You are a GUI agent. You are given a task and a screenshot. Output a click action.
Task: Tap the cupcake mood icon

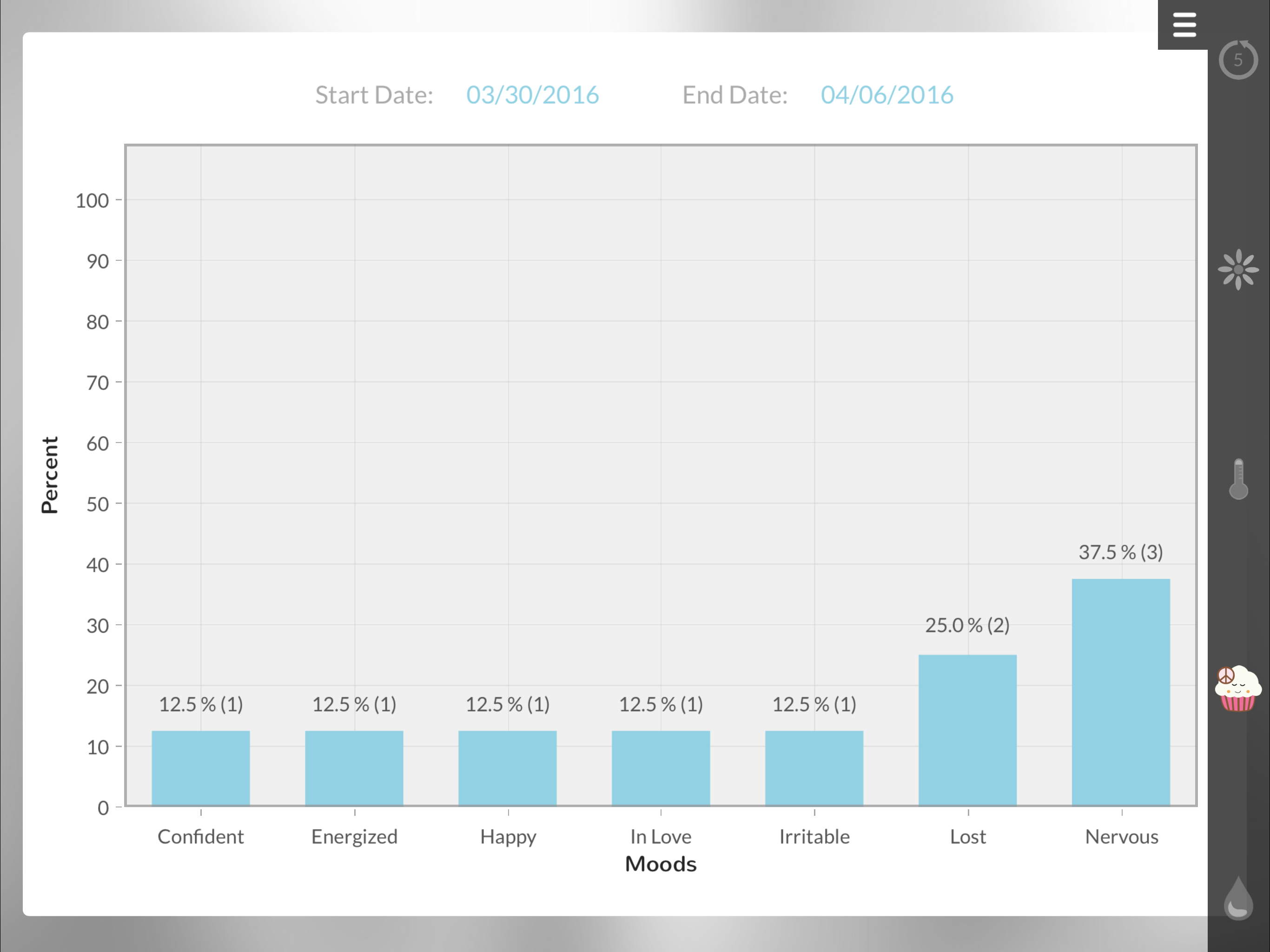(1238, 688)
